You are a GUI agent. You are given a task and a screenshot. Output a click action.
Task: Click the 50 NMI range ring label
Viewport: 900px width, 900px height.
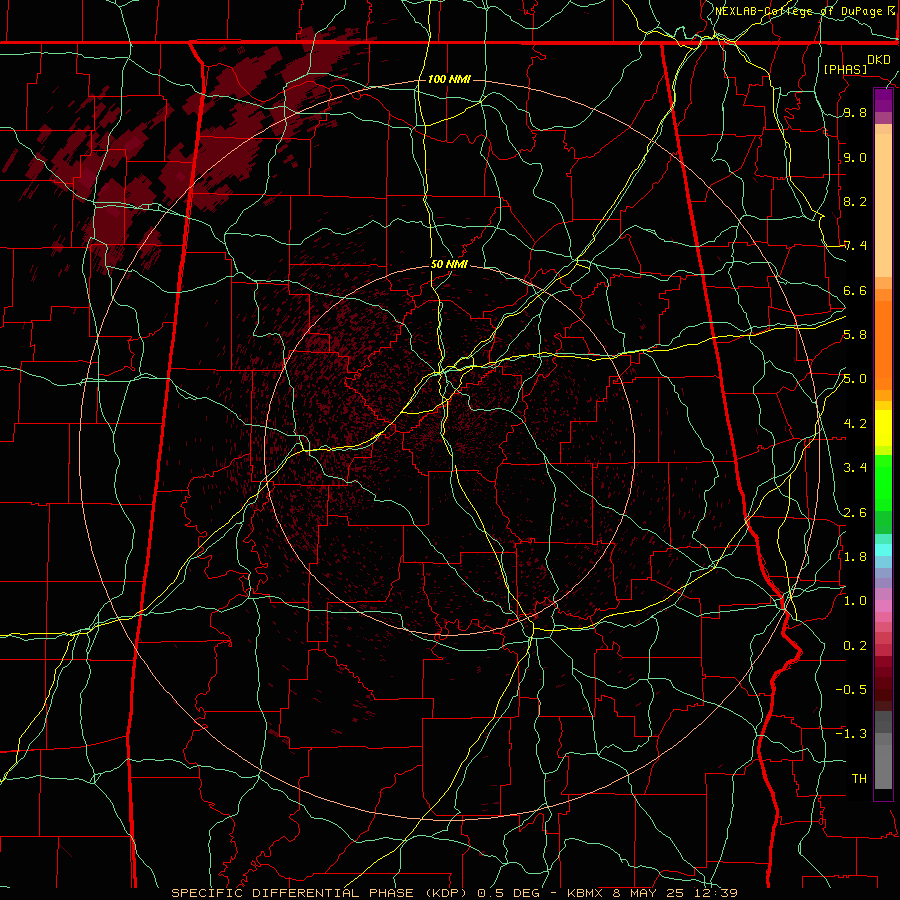coord(449,265)
